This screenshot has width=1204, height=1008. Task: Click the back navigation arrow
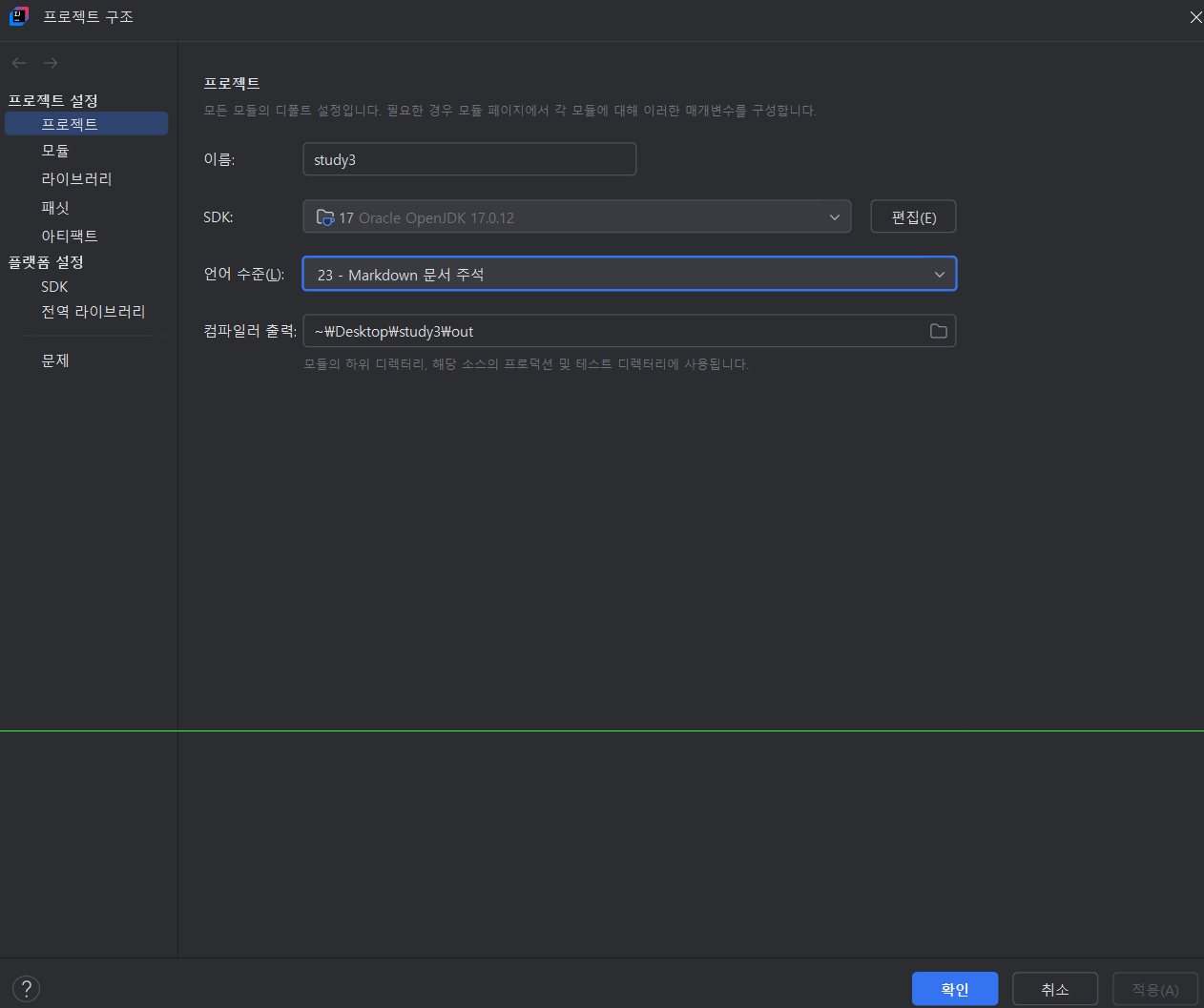(x=19, y=63)
